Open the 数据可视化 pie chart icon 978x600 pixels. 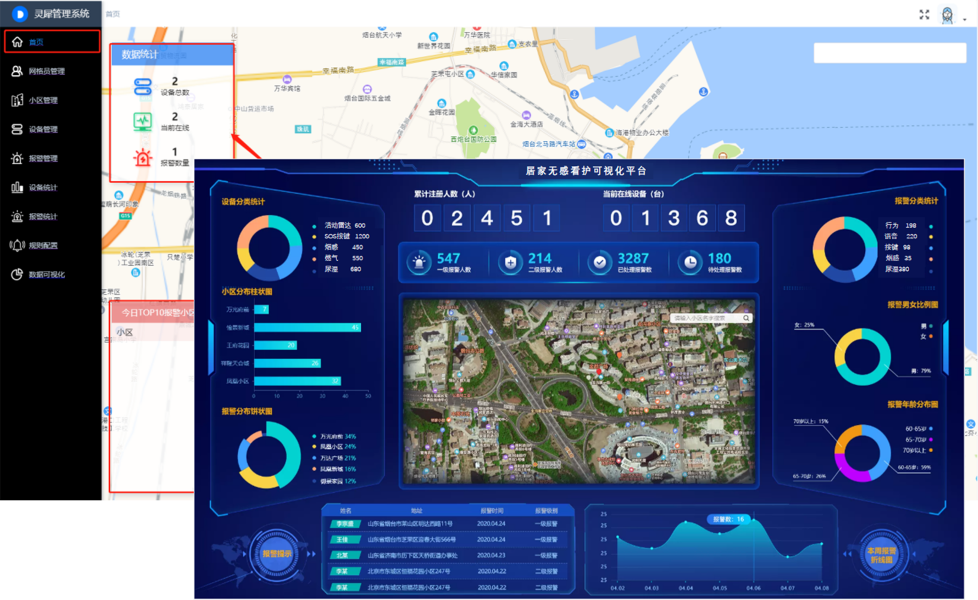(17, 274)
